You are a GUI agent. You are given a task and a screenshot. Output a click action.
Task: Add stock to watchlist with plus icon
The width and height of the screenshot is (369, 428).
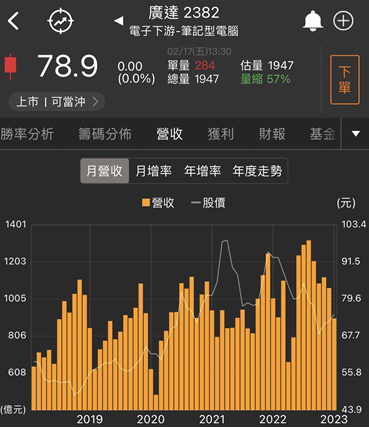tap(343, 21)
